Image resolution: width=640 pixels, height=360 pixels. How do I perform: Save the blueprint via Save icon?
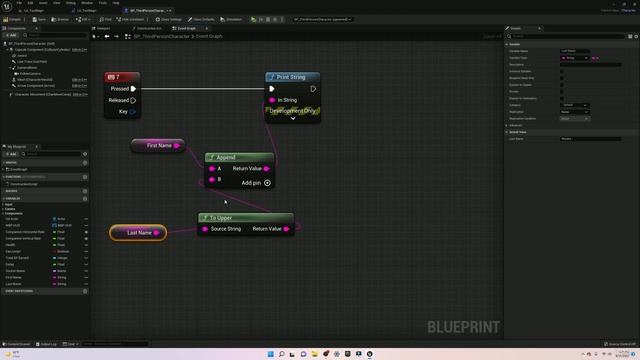(x=39, y=19)
